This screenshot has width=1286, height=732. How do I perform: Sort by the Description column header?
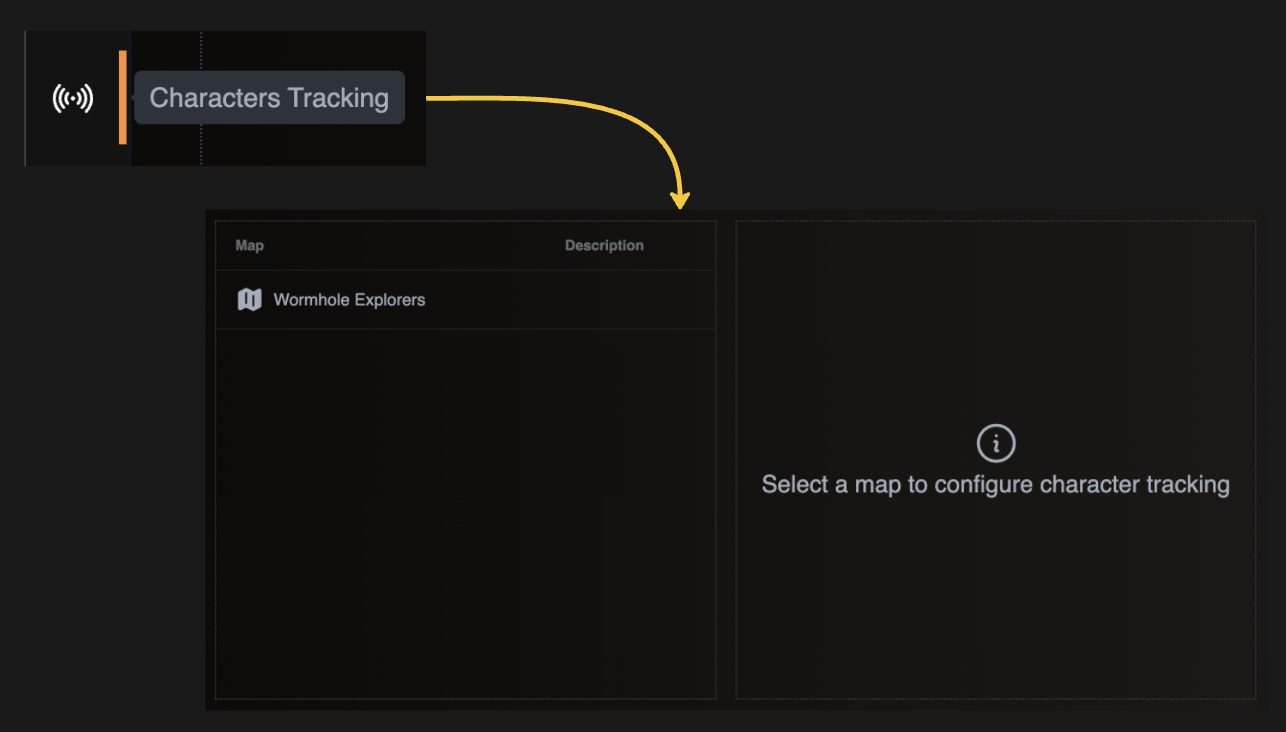coord(604,245)
